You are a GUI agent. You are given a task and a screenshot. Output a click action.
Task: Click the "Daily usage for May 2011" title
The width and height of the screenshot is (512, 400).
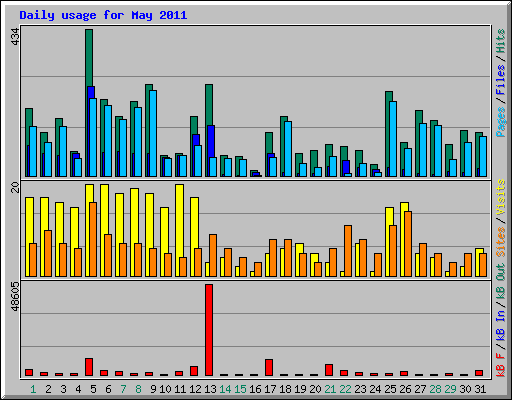click(x=103, y=15)
